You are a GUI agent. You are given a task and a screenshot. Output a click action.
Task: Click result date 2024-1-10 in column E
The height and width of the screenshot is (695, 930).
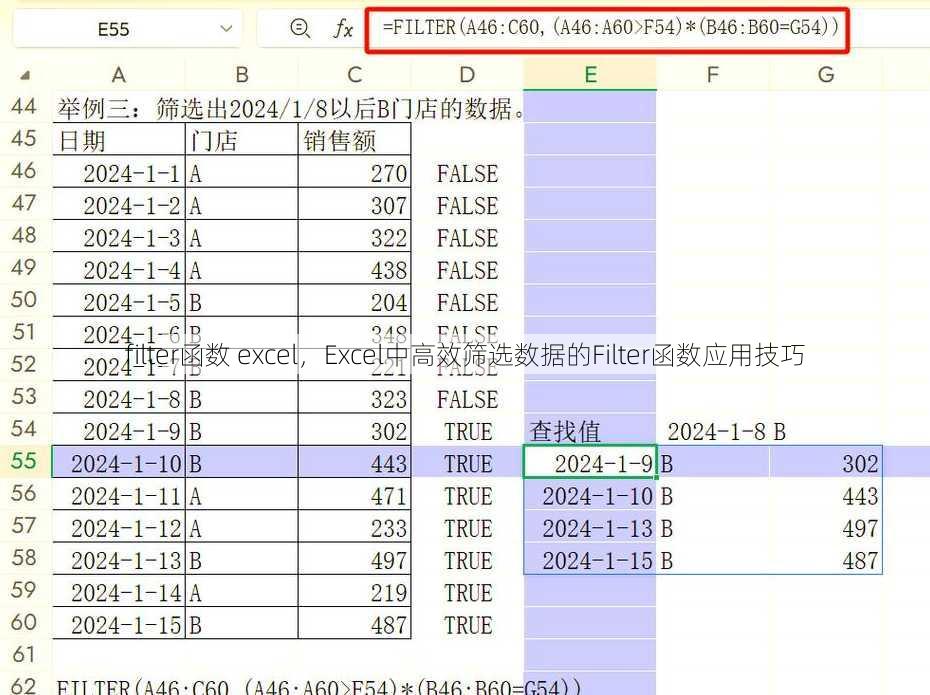(590, 495)
